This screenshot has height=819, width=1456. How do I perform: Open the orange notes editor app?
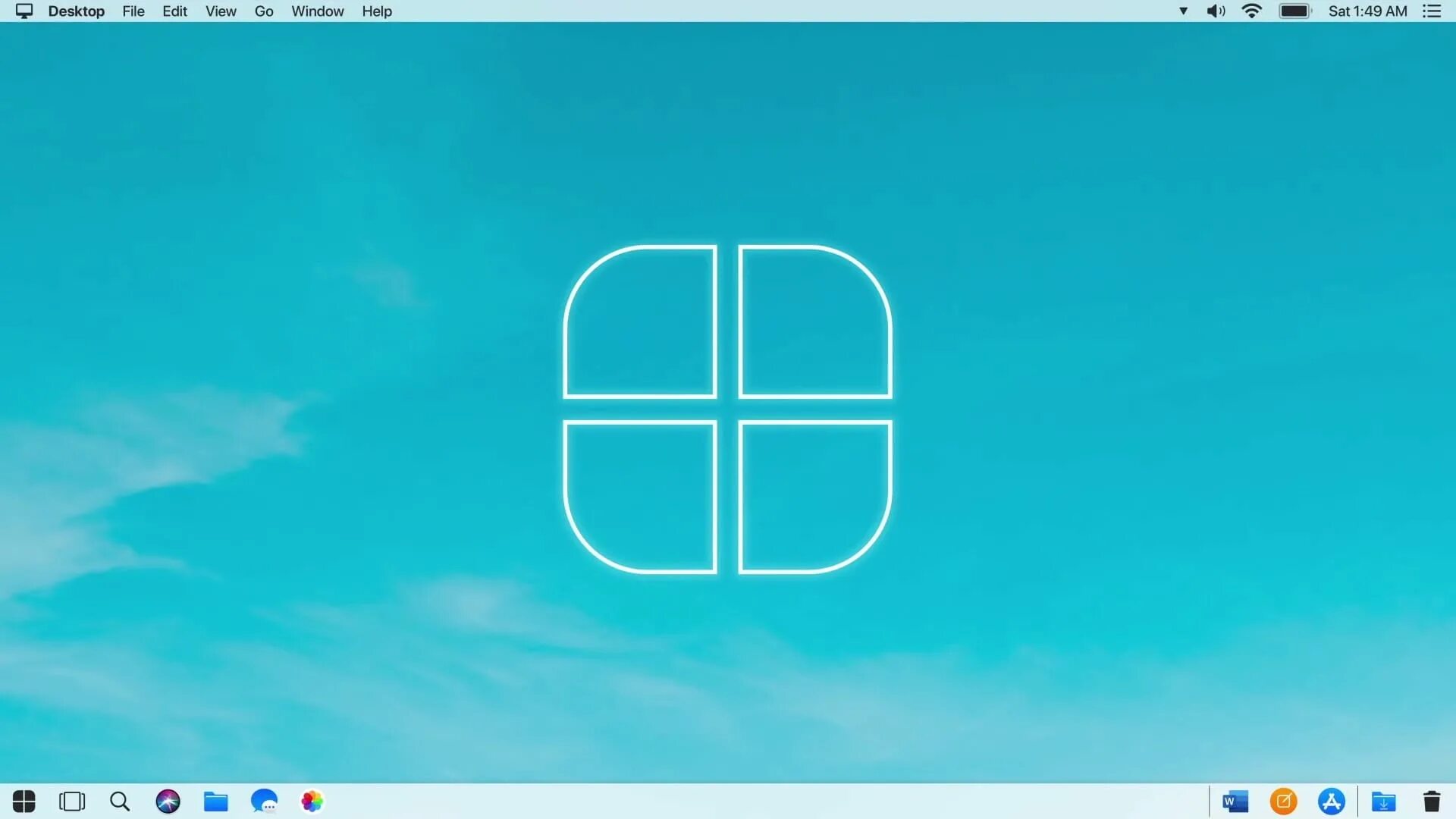[x=1283, y=802]
